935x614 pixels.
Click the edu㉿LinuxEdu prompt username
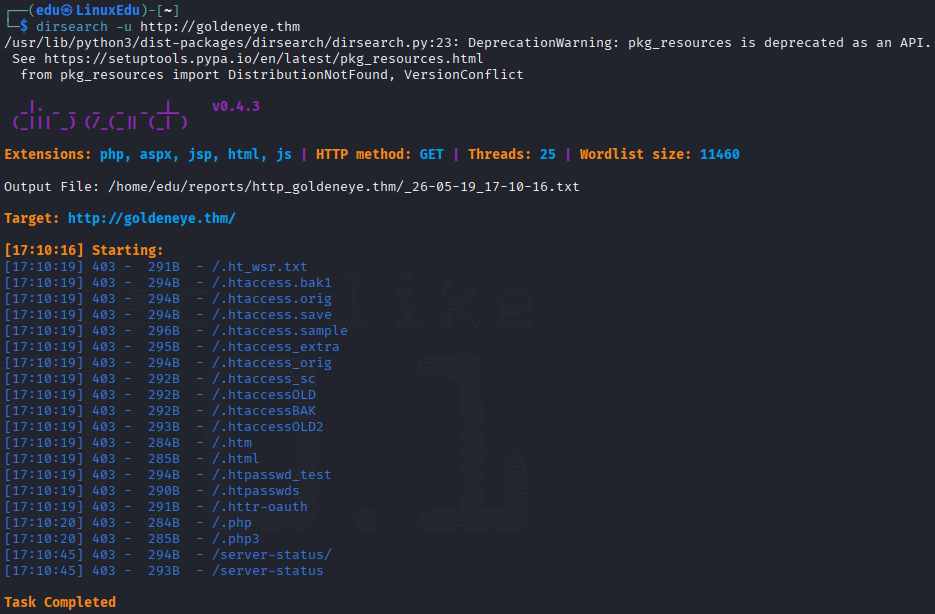click(x=88, y=10)
